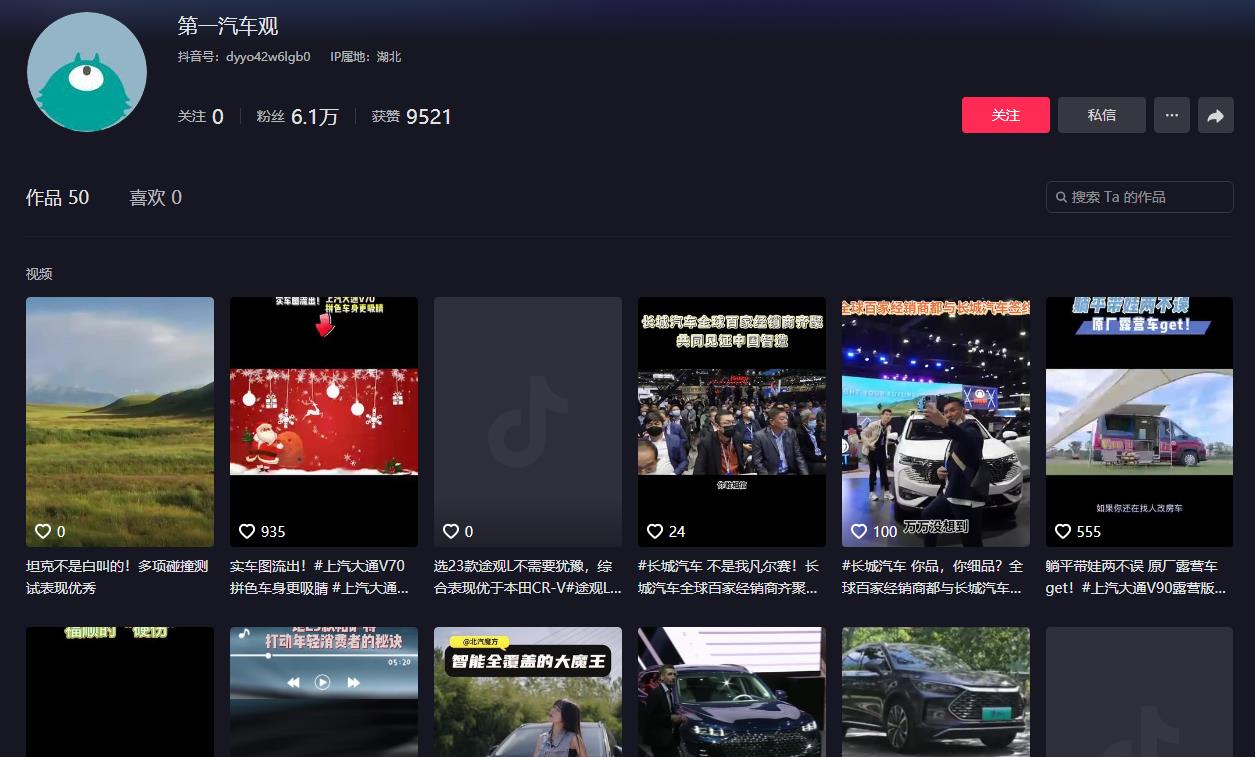
Task: Click the 关注 0 following count
Action: click(200, 117)
